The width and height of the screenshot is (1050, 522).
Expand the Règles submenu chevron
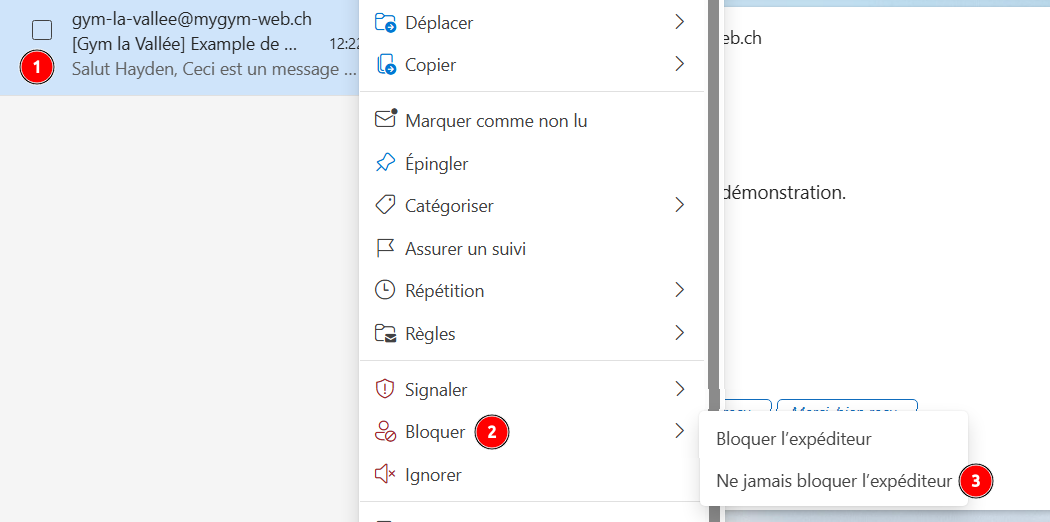tap(679, 333)
